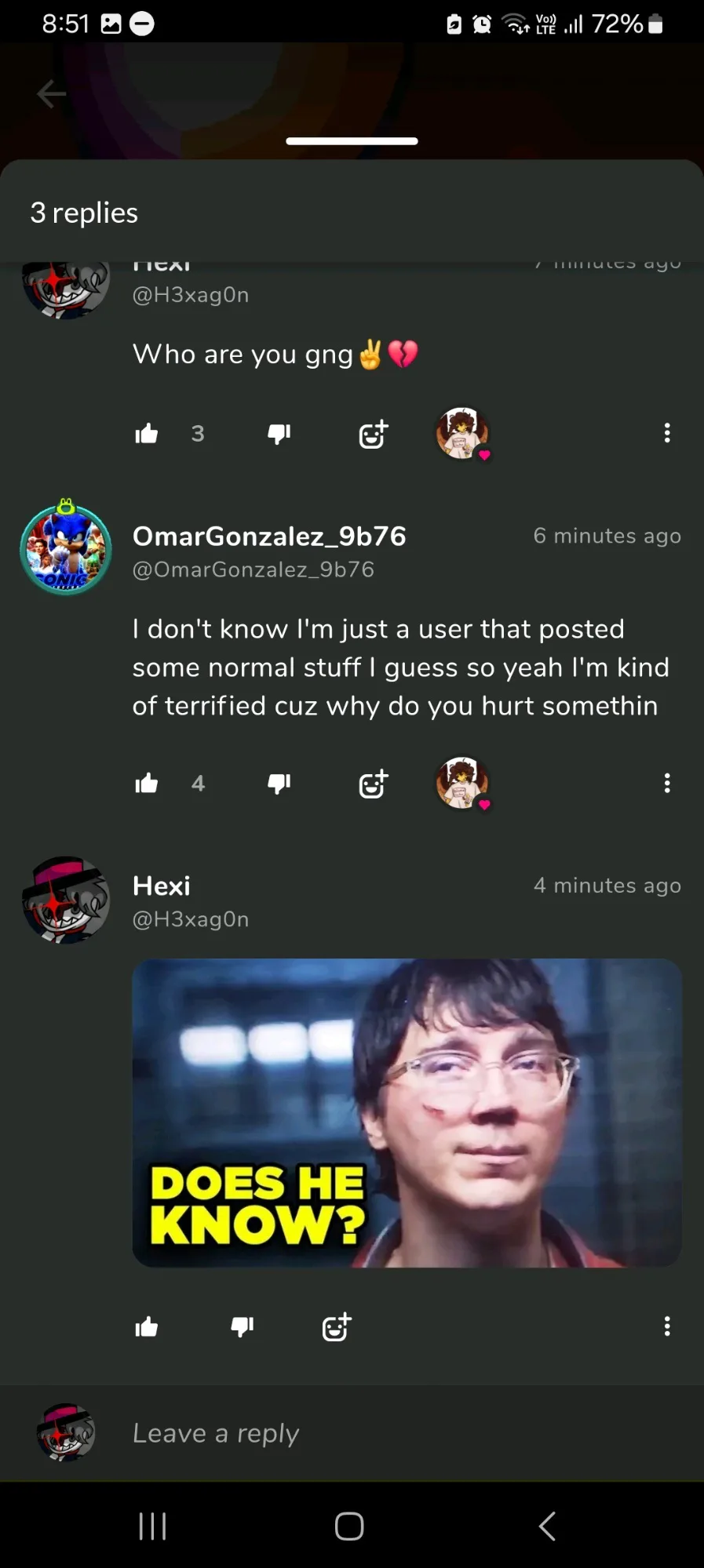Viewport: 704px width, 1568px height.
Task: Dislike the "Who are you gng" reply
Action: click(x=279, y=433)
